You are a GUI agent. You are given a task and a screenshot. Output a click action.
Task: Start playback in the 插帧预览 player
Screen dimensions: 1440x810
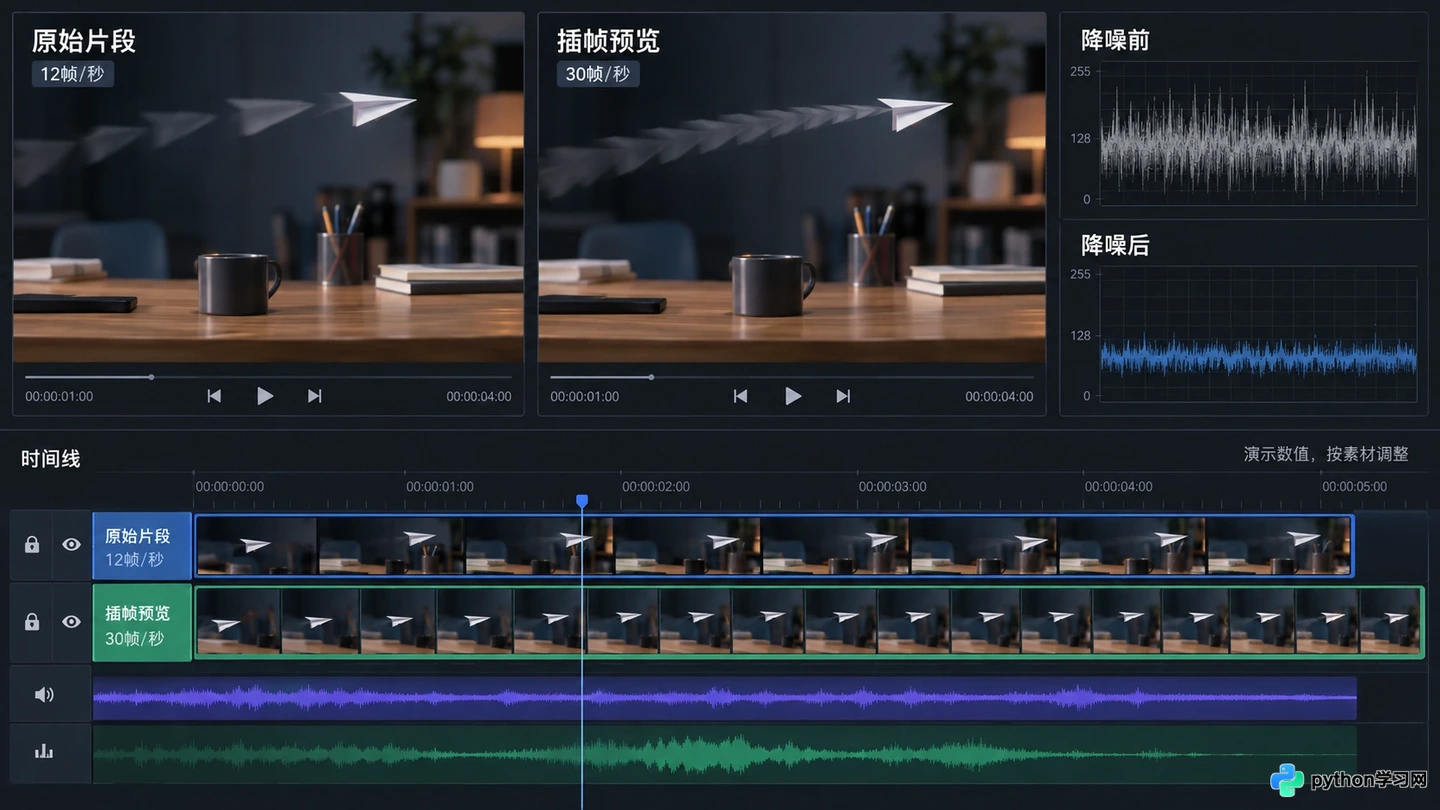793,396
